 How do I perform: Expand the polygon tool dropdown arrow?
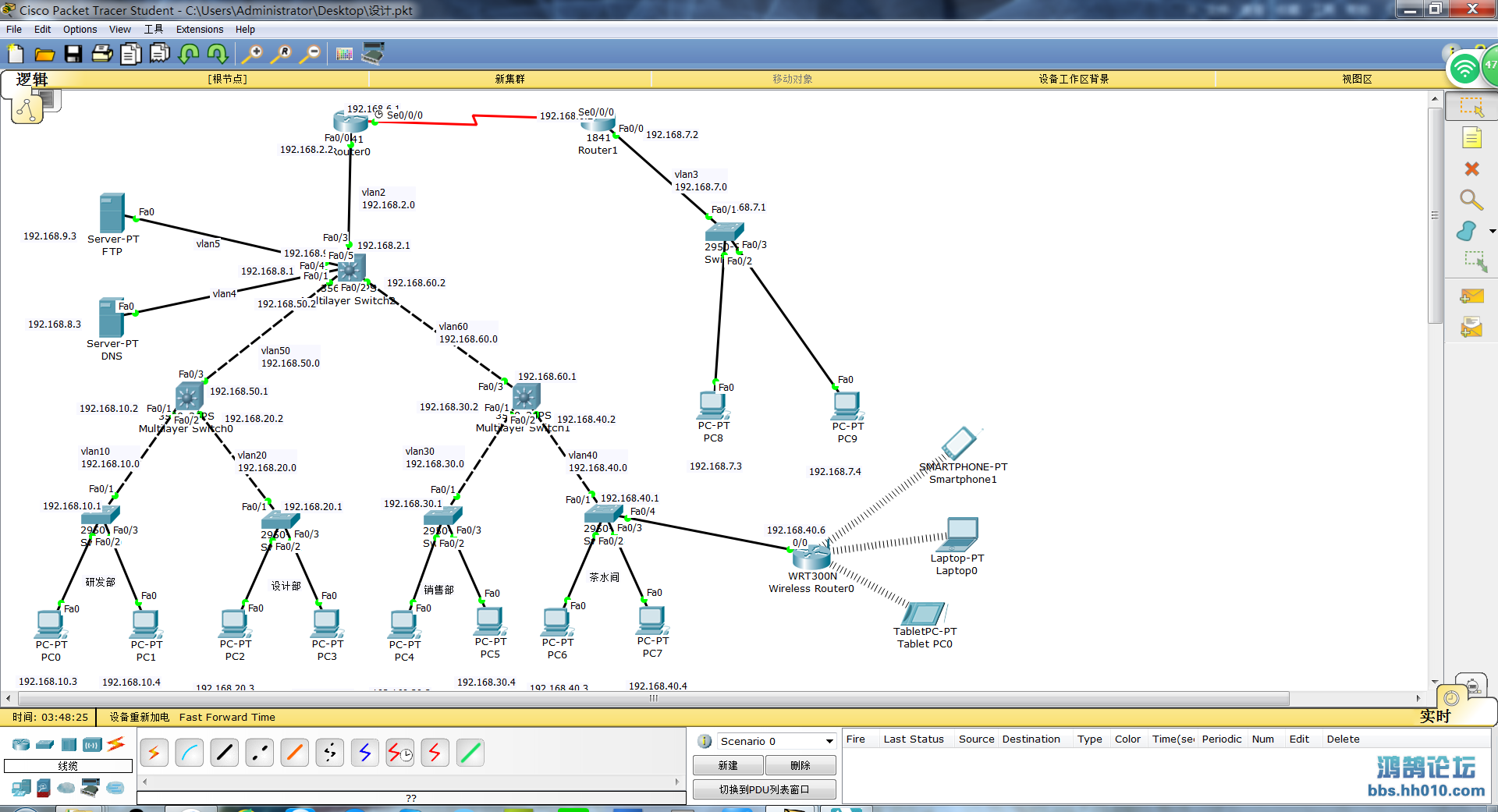pos(1492,231)
